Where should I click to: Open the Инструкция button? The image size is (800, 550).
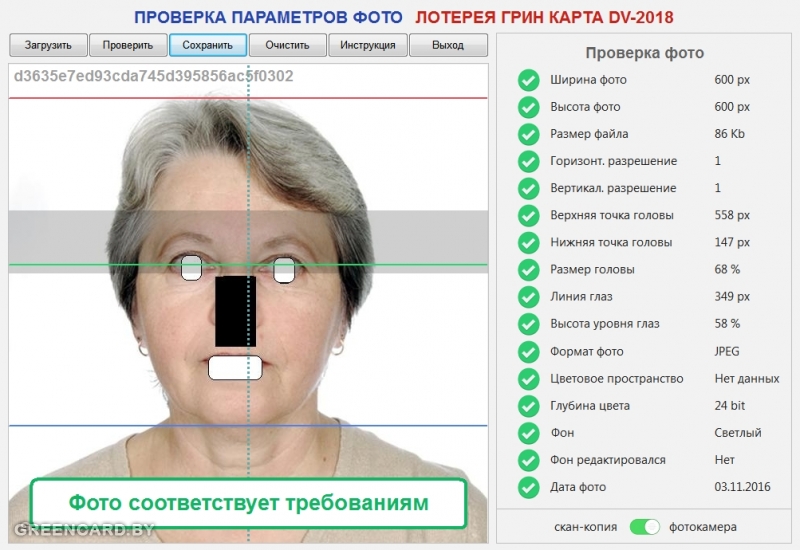point(368,45)
